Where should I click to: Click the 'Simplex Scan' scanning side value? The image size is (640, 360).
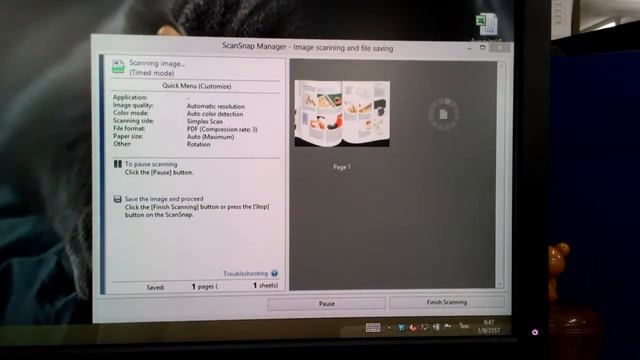click(204, 122)
